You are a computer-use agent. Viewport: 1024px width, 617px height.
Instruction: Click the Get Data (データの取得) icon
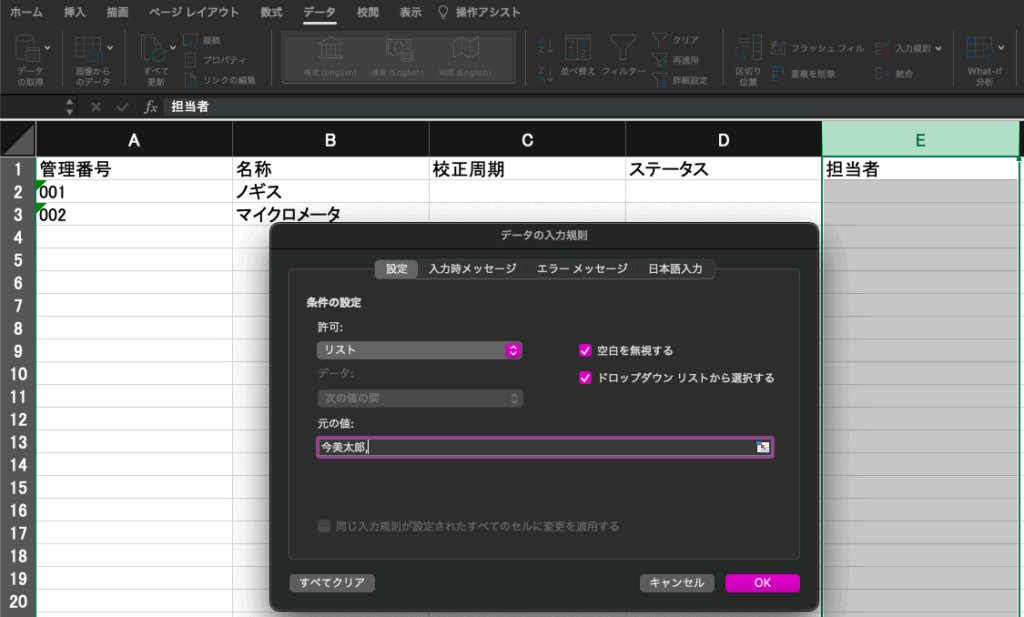tap(29, 50)
